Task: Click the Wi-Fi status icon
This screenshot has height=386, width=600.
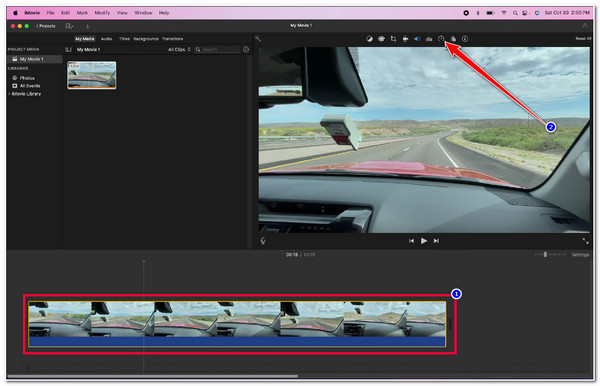Action: coord(504,13)
